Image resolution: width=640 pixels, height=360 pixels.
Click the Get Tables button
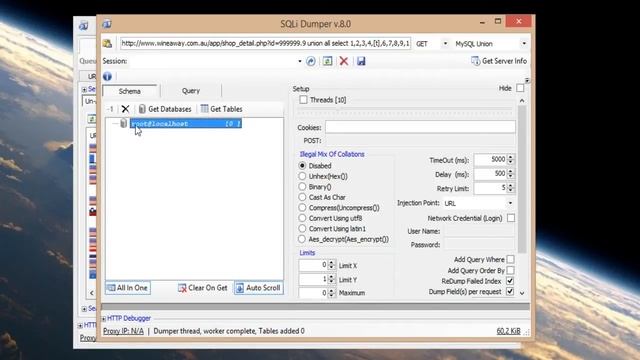pos(222,109)
